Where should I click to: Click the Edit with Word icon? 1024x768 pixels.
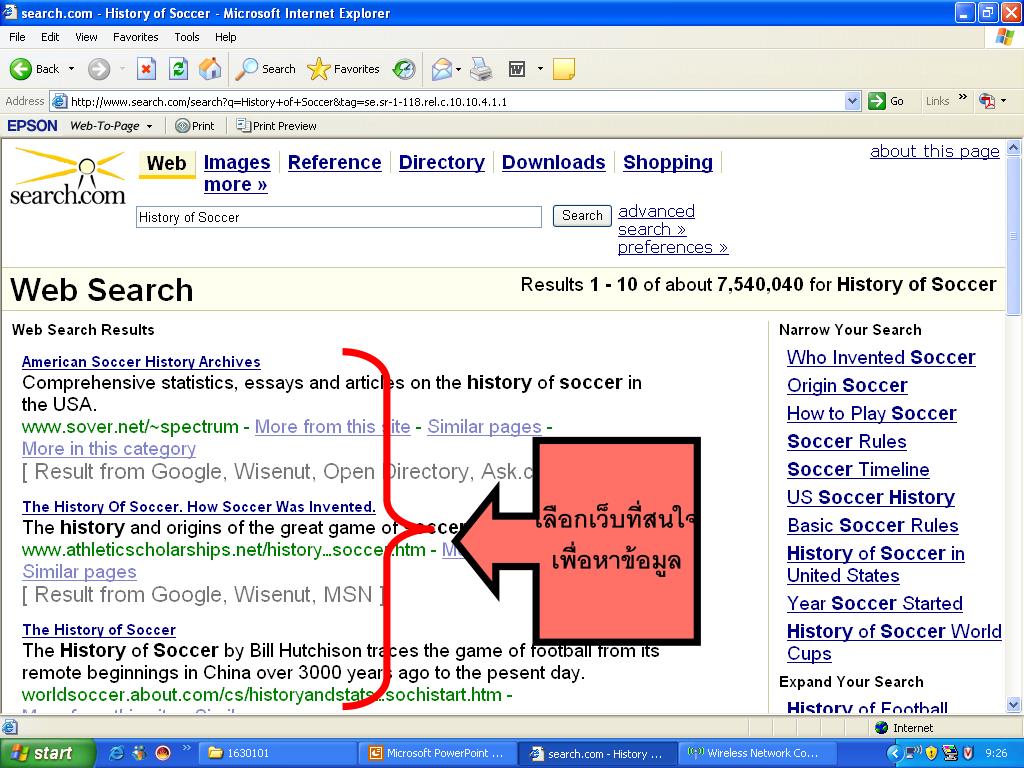pyautogui.click(x=517, y=69)
